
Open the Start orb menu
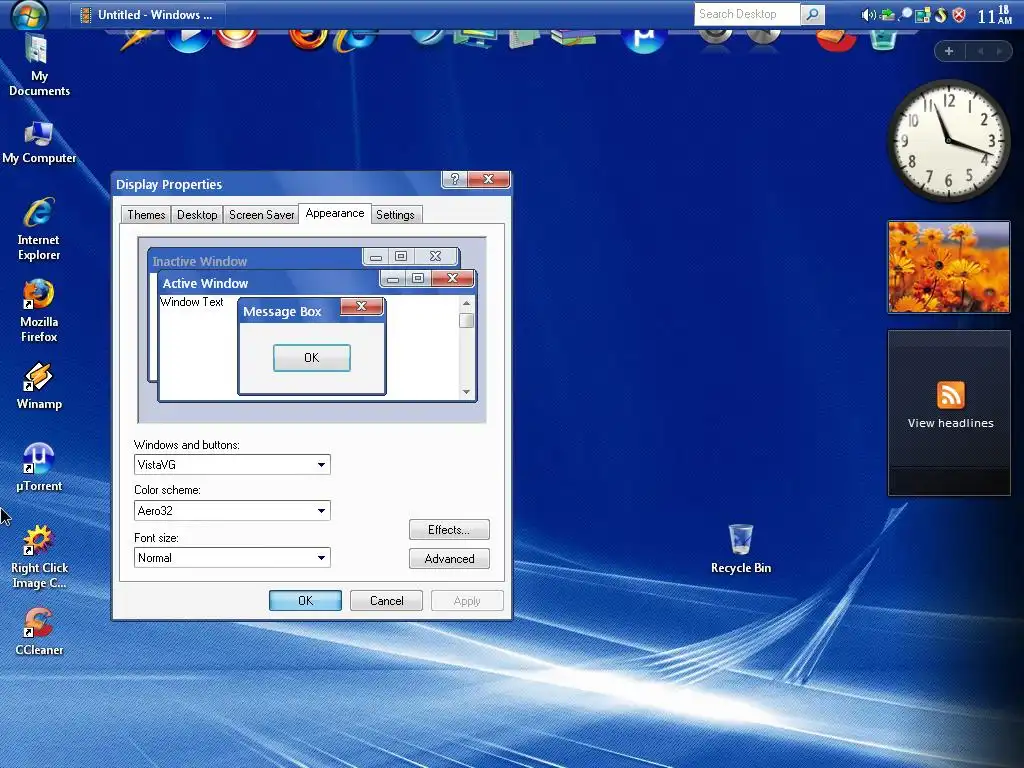tap(29, 14)
